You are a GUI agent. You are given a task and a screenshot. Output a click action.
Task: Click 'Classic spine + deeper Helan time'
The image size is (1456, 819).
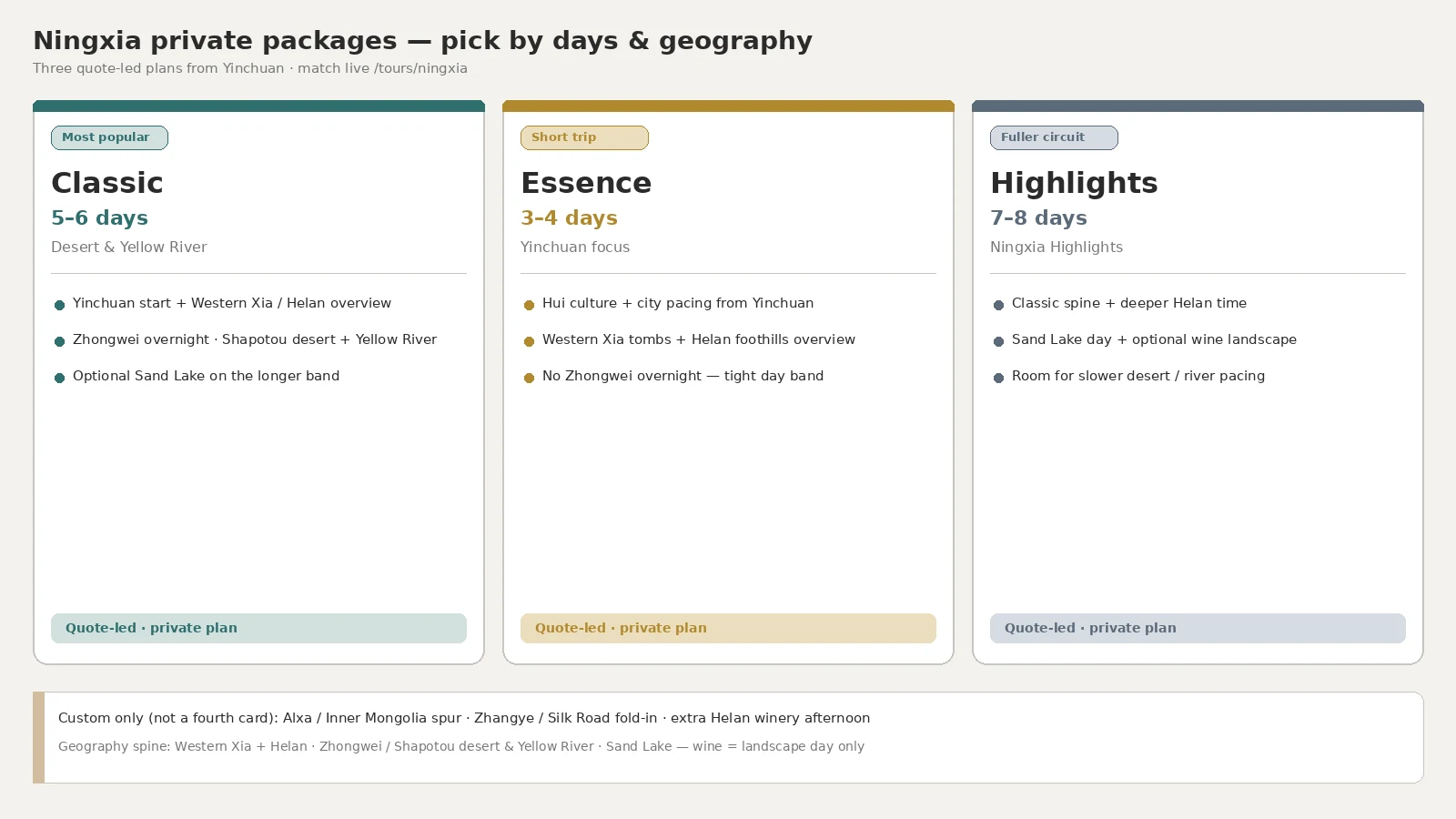(x=1129, y=303)
